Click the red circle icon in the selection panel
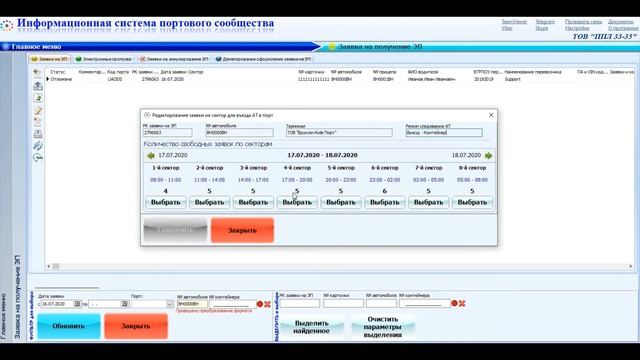Screen dimensions: 640x360 click(x=454, y=303)
